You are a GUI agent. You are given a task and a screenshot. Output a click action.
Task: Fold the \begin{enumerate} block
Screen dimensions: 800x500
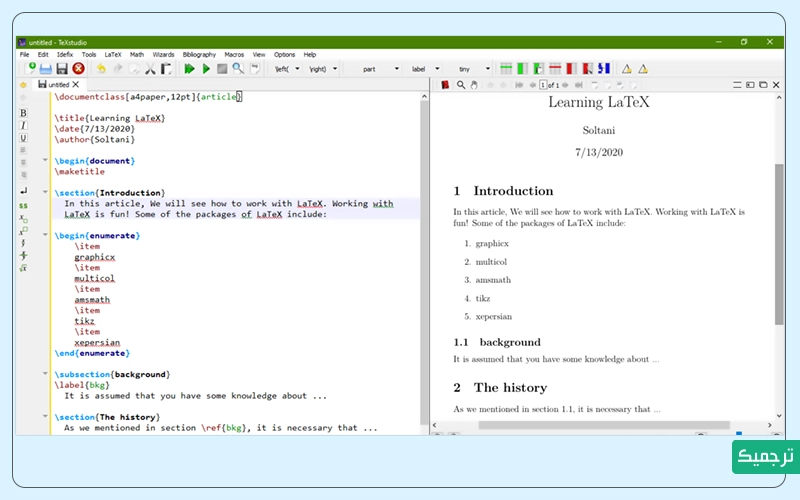coord(45,236)
